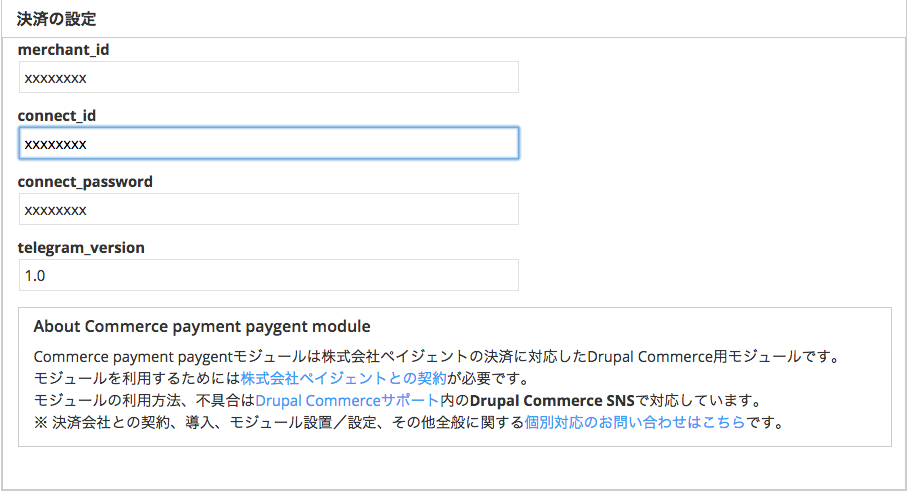Follow the Drupal Commerceサポート link
The height and width of the screenshot is (496, 909).
pos(347,400)
